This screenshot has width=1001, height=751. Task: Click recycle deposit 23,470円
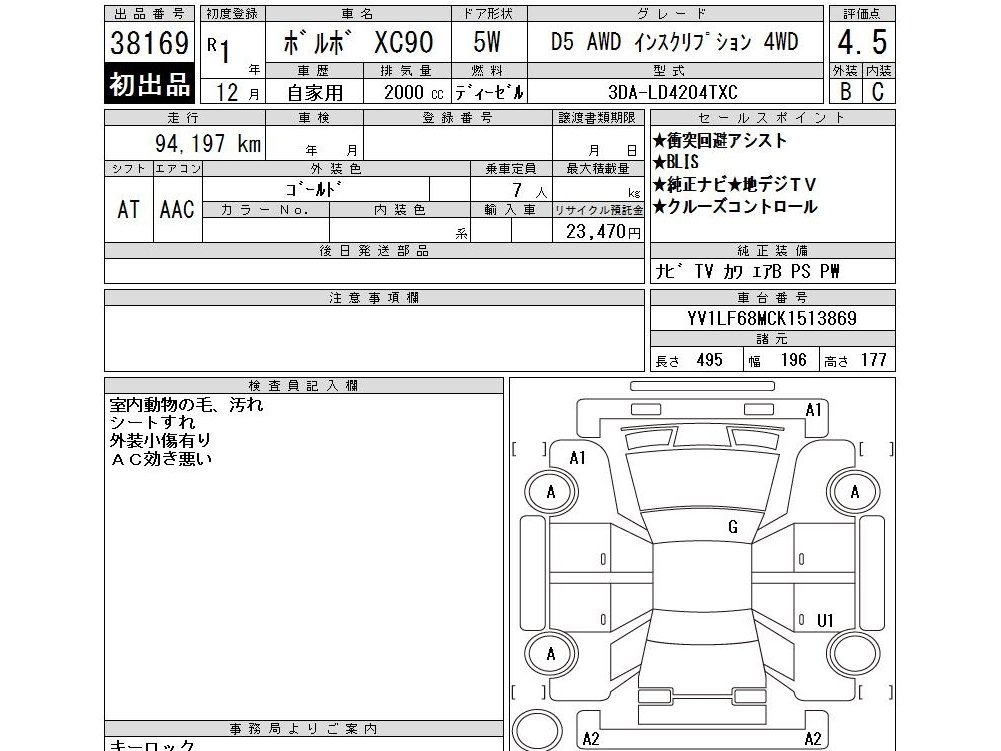click(x=603, y=231)
